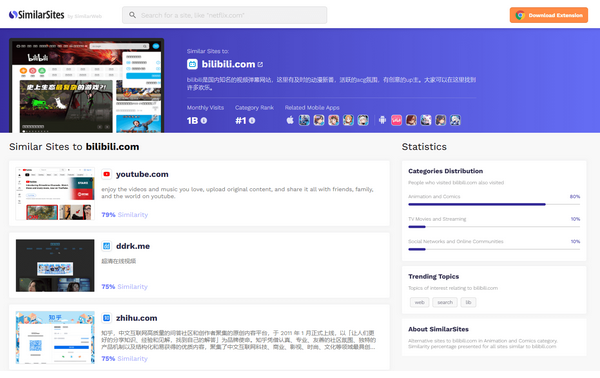The height and width of the screenshot is (378, 600).
Task: Open the bilibili.com title link in banner
Action: pyautogui.click(x=228, y=64)
